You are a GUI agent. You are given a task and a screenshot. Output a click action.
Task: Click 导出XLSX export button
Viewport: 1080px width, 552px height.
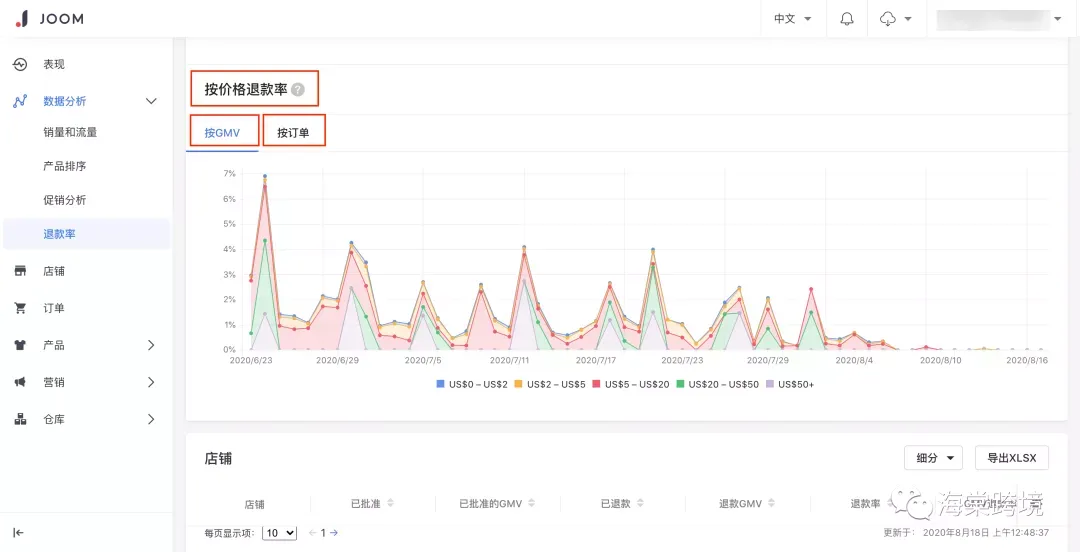(1012, 458)
